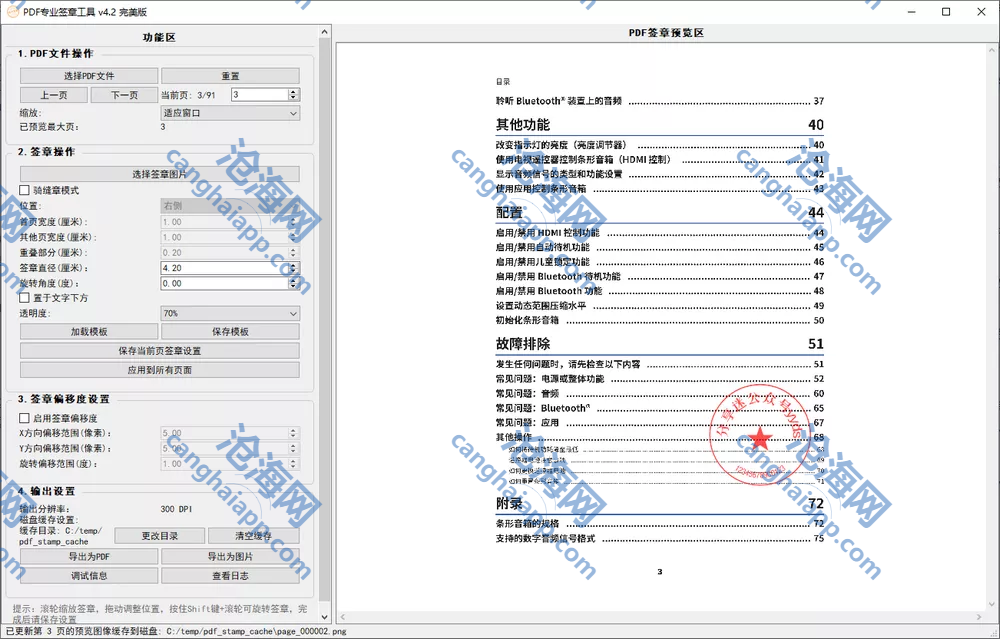
Task: Enable the 启用签章偏移度 checkbox
Action: 25,418
